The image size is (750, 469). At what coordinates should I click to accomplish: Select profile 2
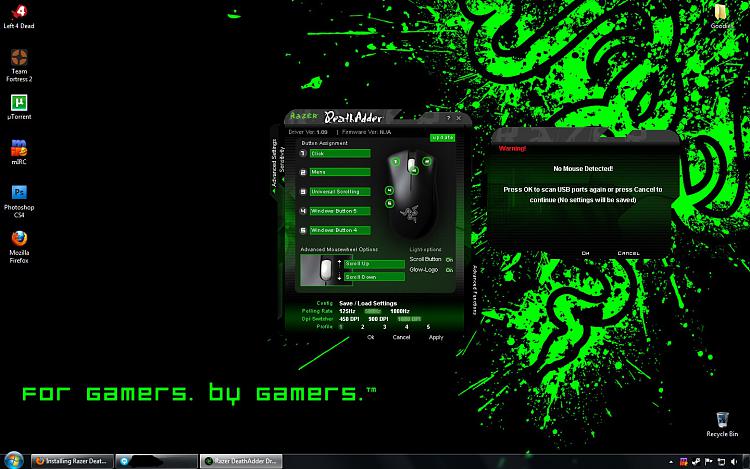[x=362, y=327]
